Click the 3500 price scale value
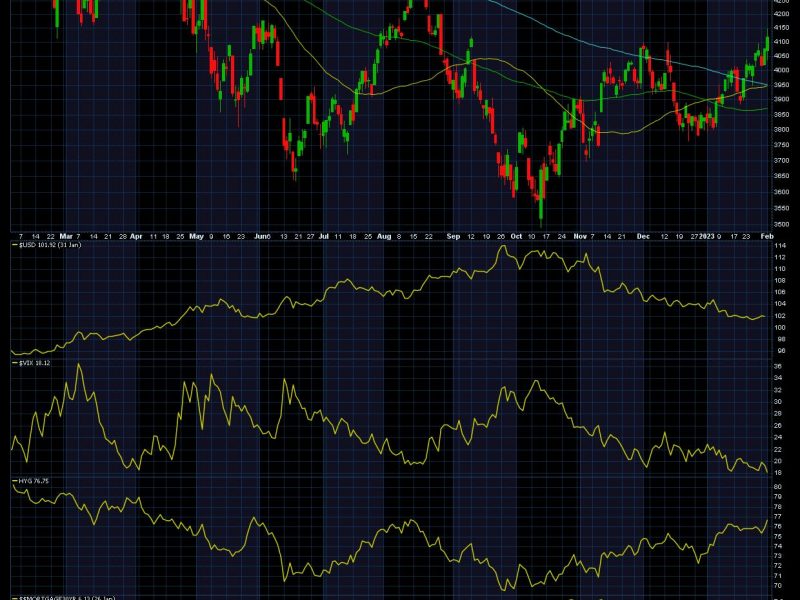The image size is (800, 600). [781, 224]
